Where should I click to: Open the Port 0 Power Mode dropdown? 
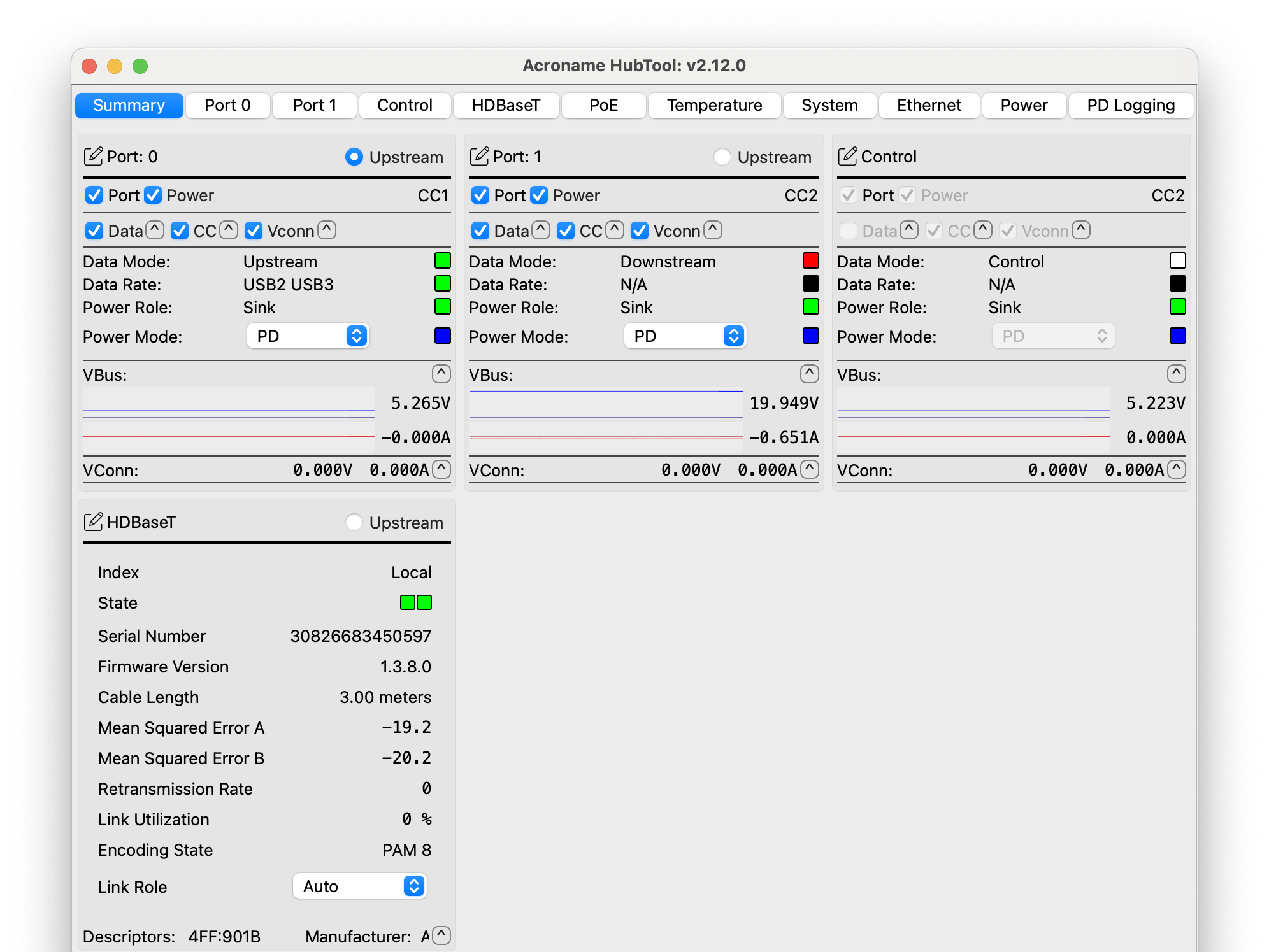point(308,336)
